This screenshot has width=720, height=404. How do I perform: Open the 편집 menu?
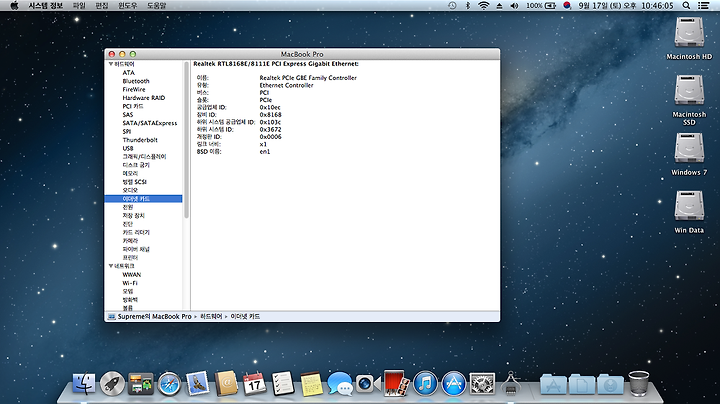tap(101, 6)
